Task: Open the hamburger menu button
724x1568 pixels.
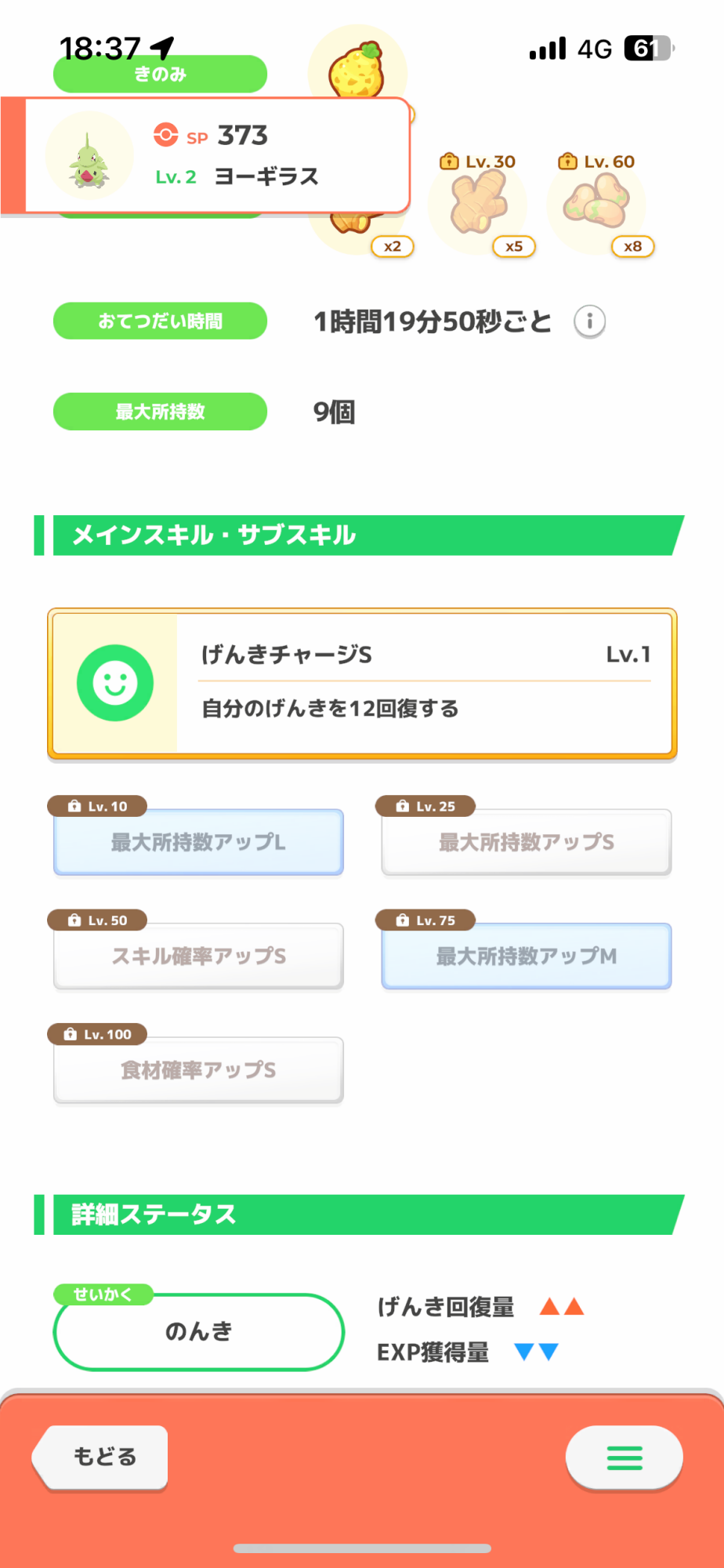Action: point(624,1457)
